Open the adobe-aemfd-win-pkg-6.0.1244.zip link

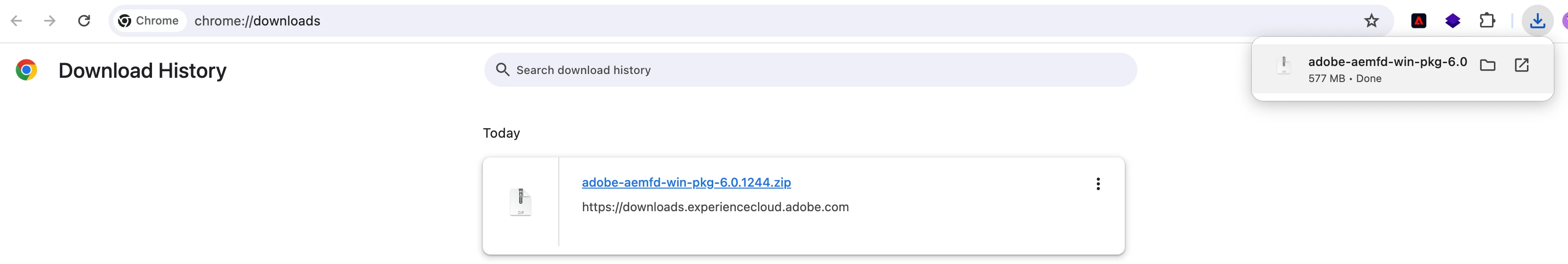click(686, 182)
